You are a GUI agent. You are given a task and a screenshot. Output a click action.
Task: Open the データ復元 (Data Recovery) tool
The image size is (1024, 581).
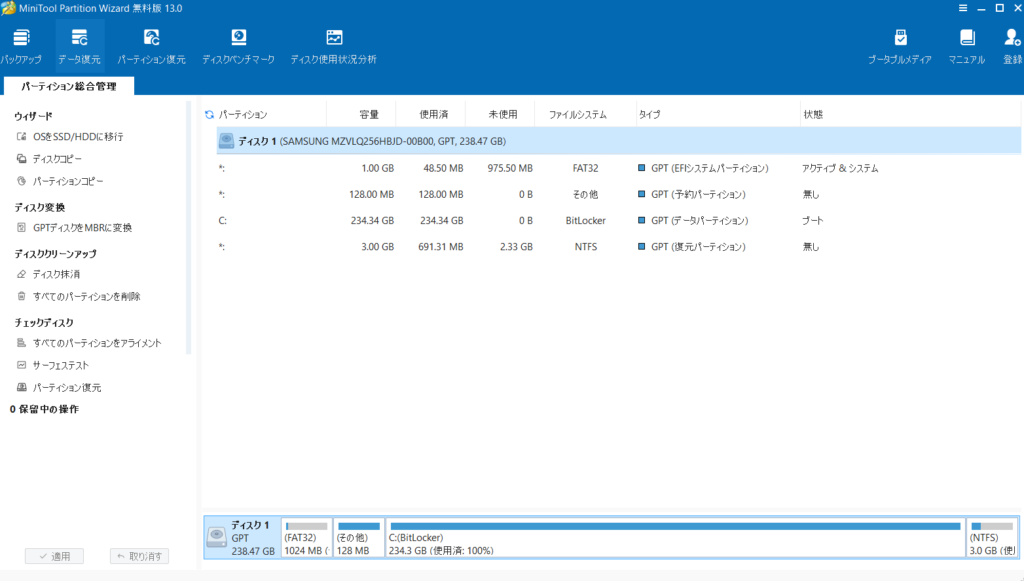tap(79, 45)
